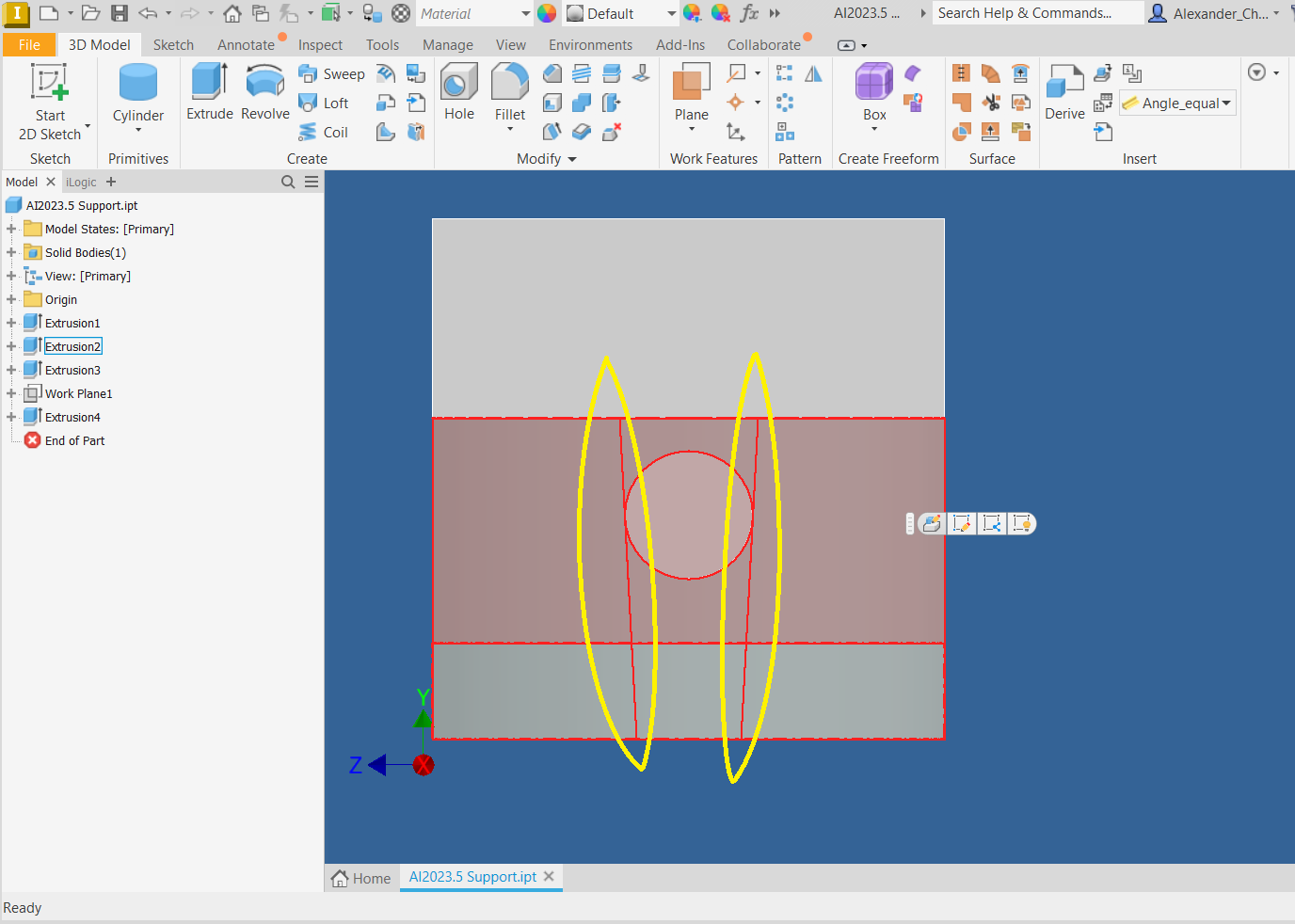This screenshot has height=924, width=1295.
Task: Select the Plane work feature tool
Action: pos(691,91)
